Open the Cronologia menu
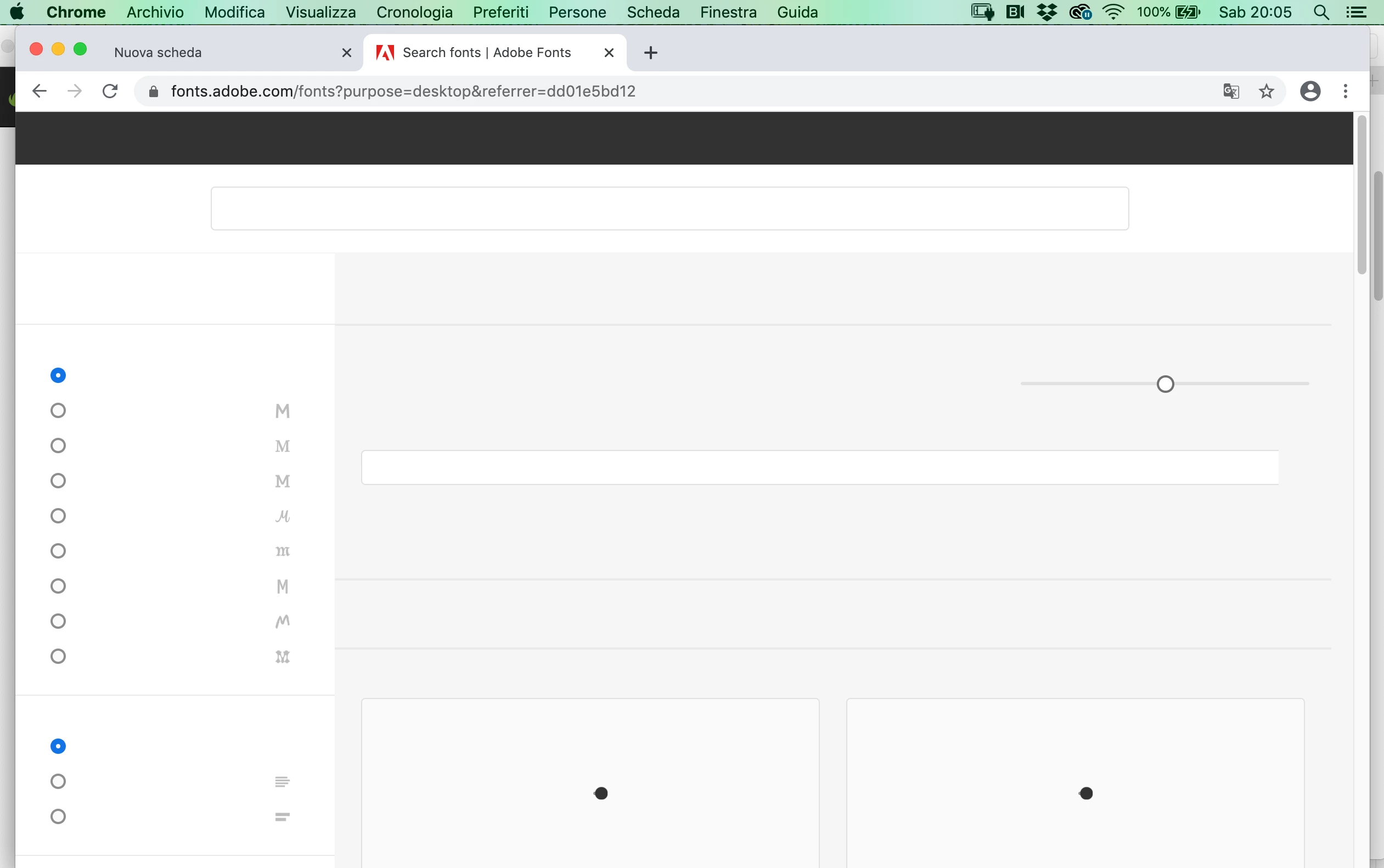Image resolution: width=1384 pixels, height=868 pixels. pyautogui.click(x=414, y=12)
